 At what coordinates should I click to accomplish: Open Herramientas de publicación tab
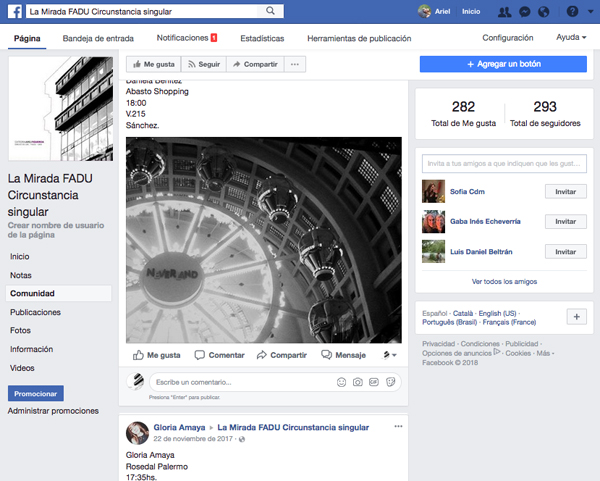tap(359, 38)
